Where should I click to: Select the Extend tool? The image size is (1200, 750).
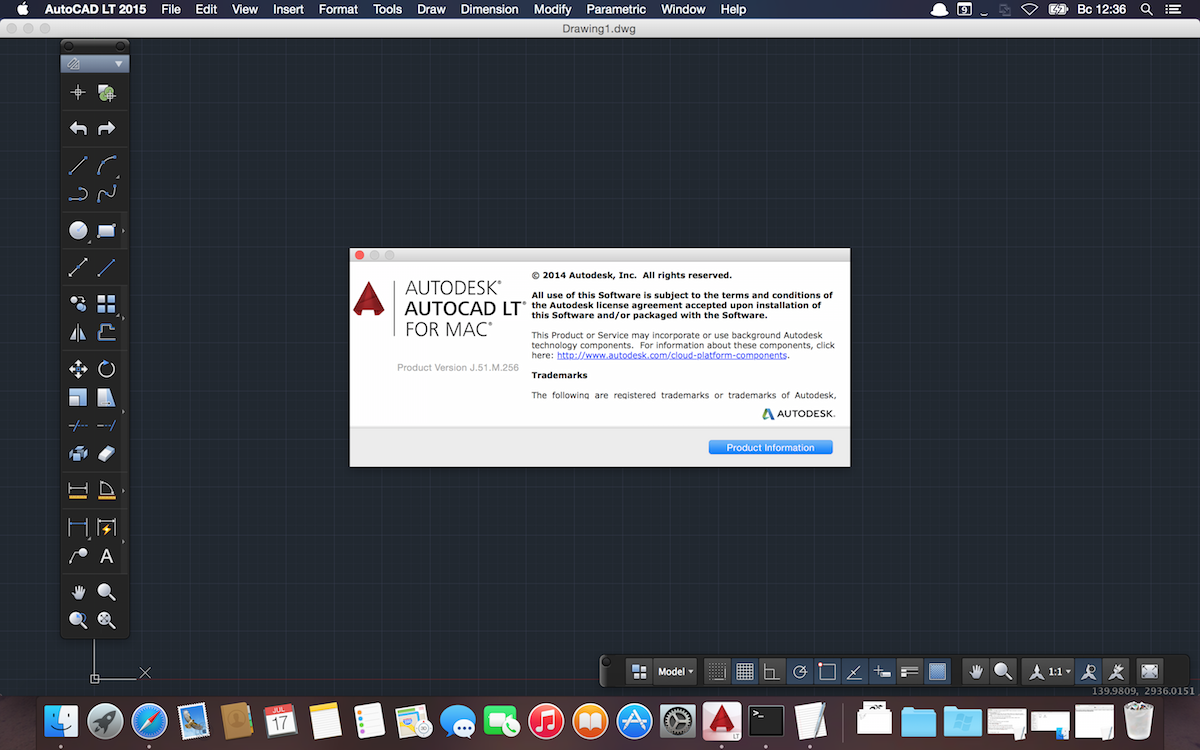tap(106, 426)
